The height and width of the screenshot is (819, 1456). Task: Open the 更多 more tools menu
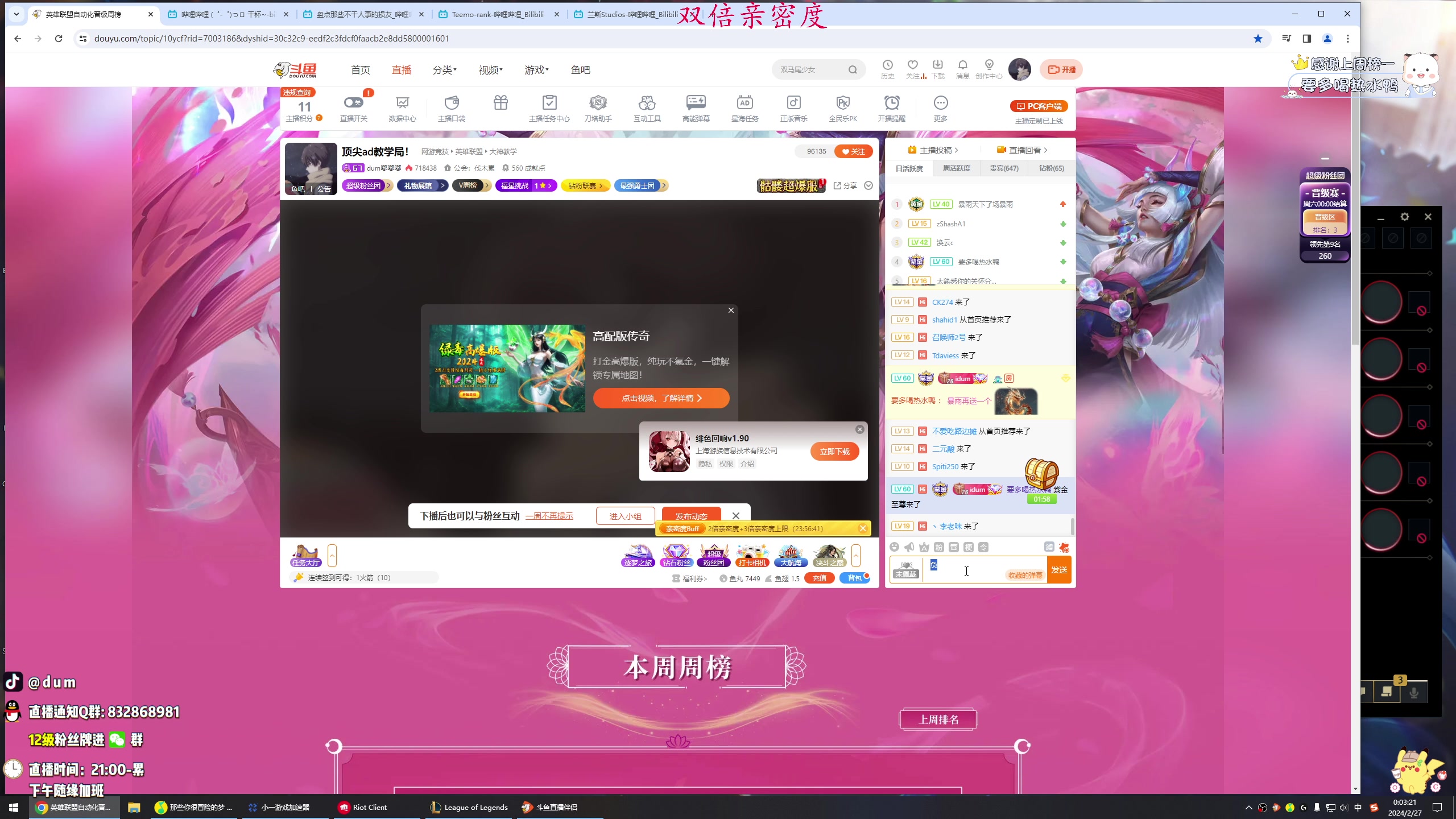click(x=941, y=108)
